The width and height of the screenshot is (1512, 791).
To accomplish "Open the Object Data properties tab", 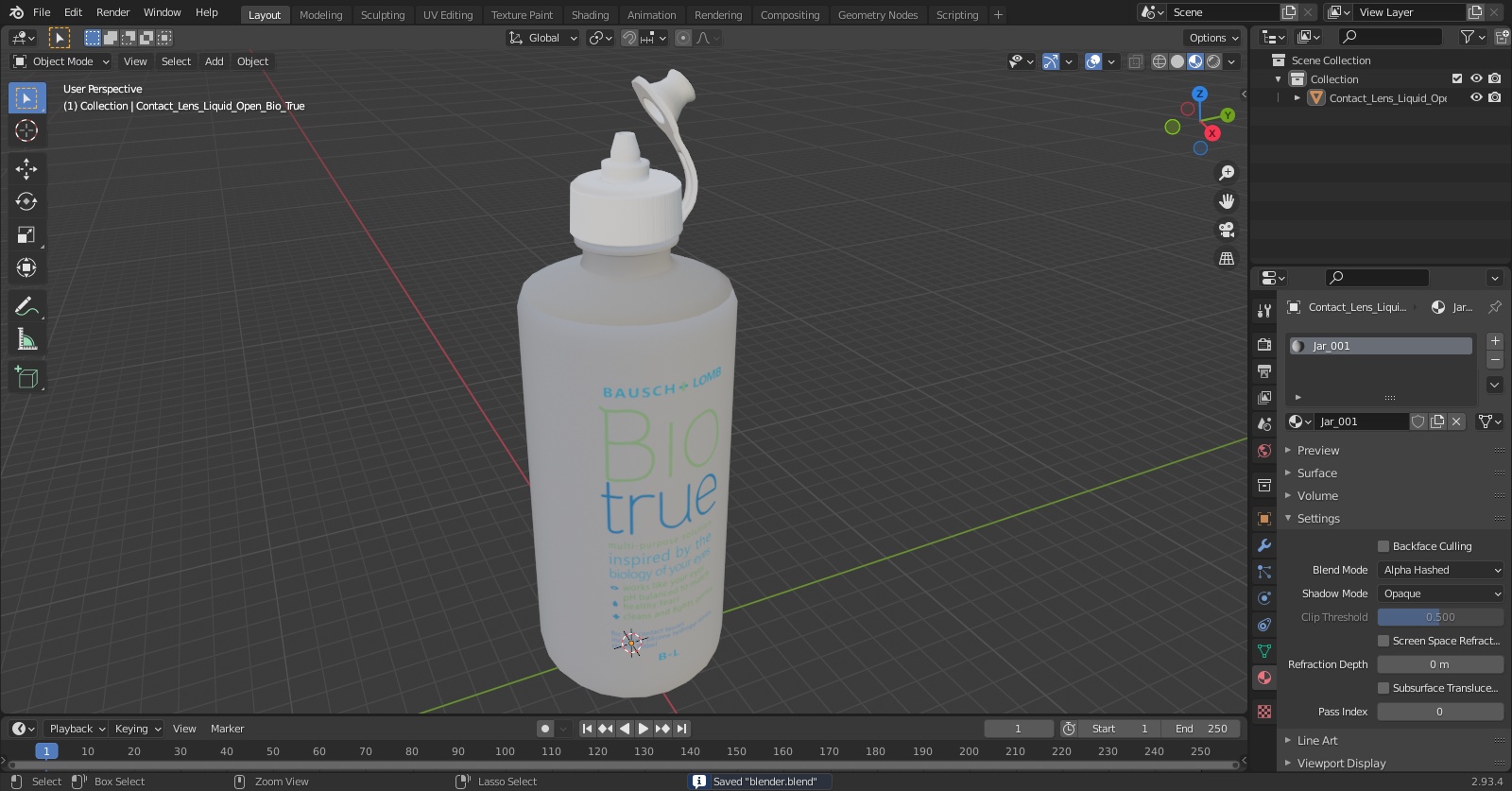I will [x=1264, y=651].
